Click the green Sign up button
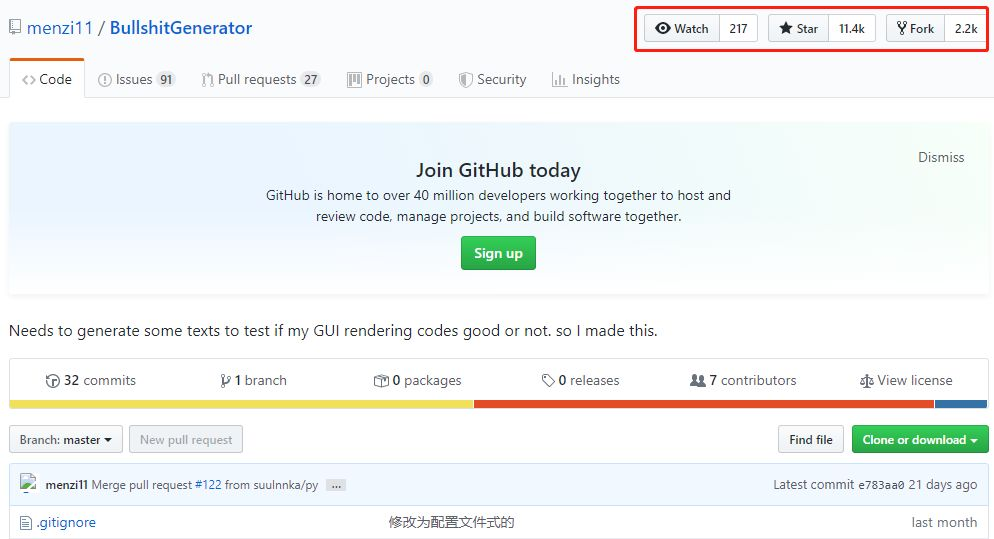 tap(498, 253)
